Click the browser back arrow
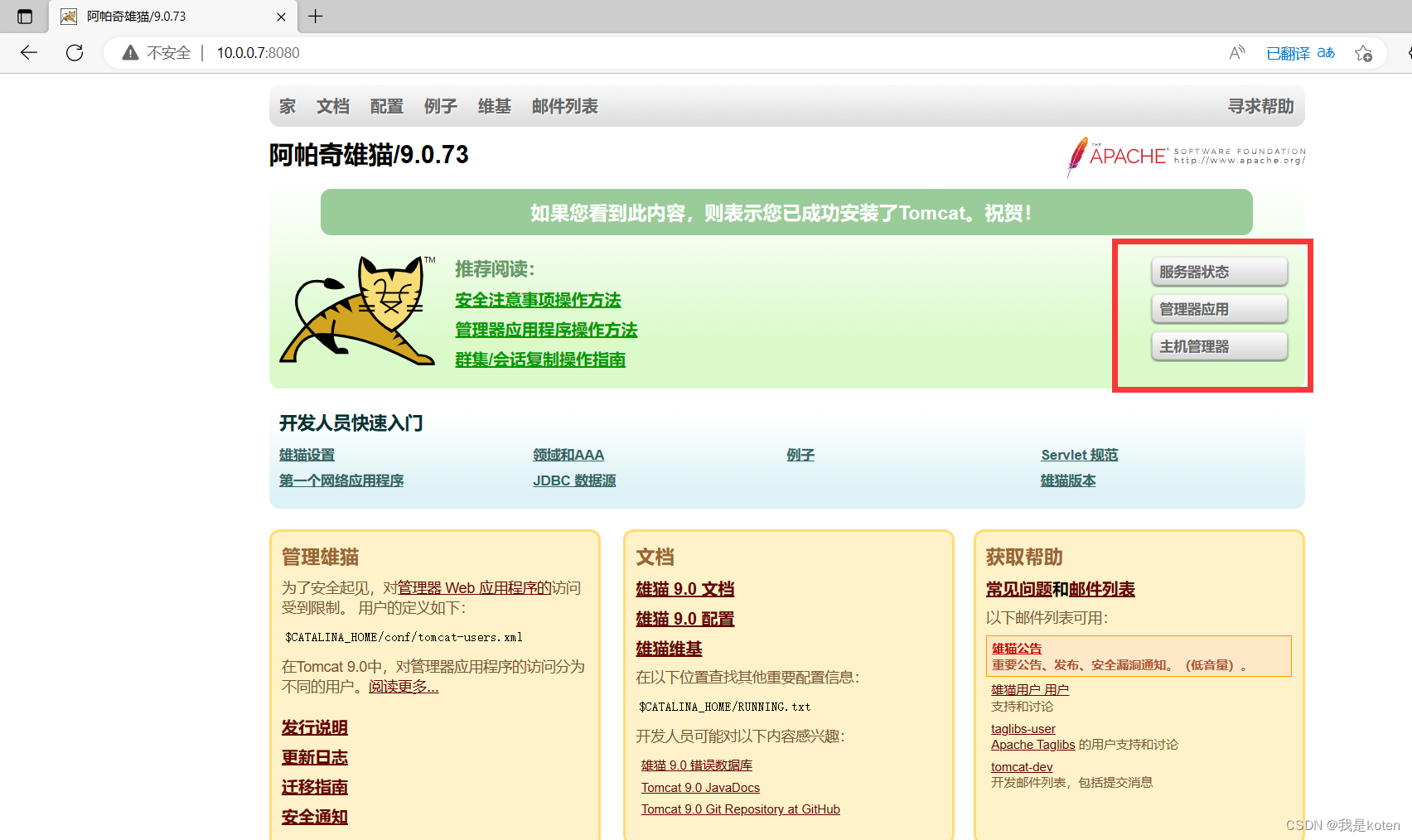 (x=29, y=53)
